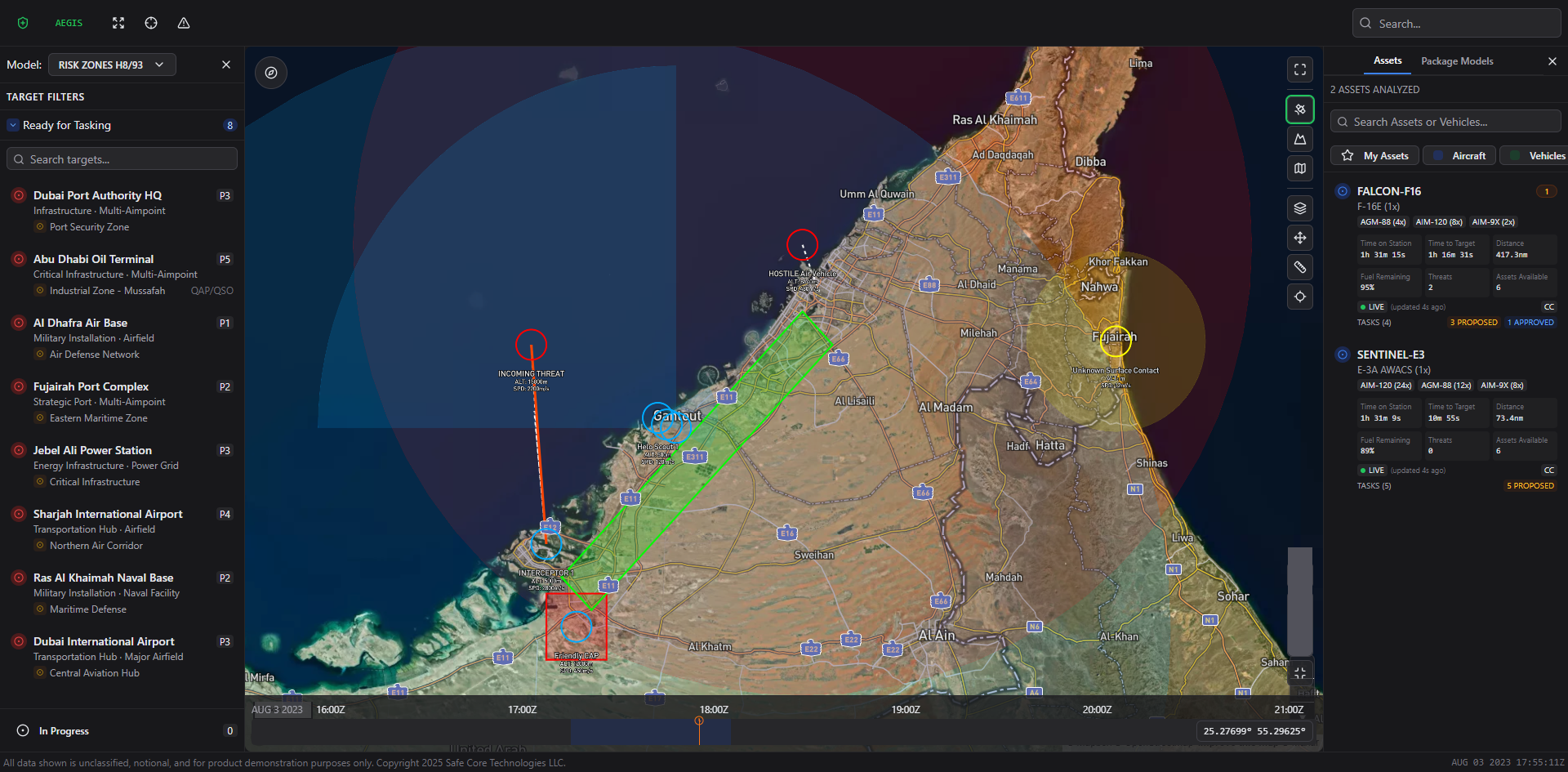Screen dimensions: 1568x772
Task: Open the base map selector
Action: pos(1300,168)
